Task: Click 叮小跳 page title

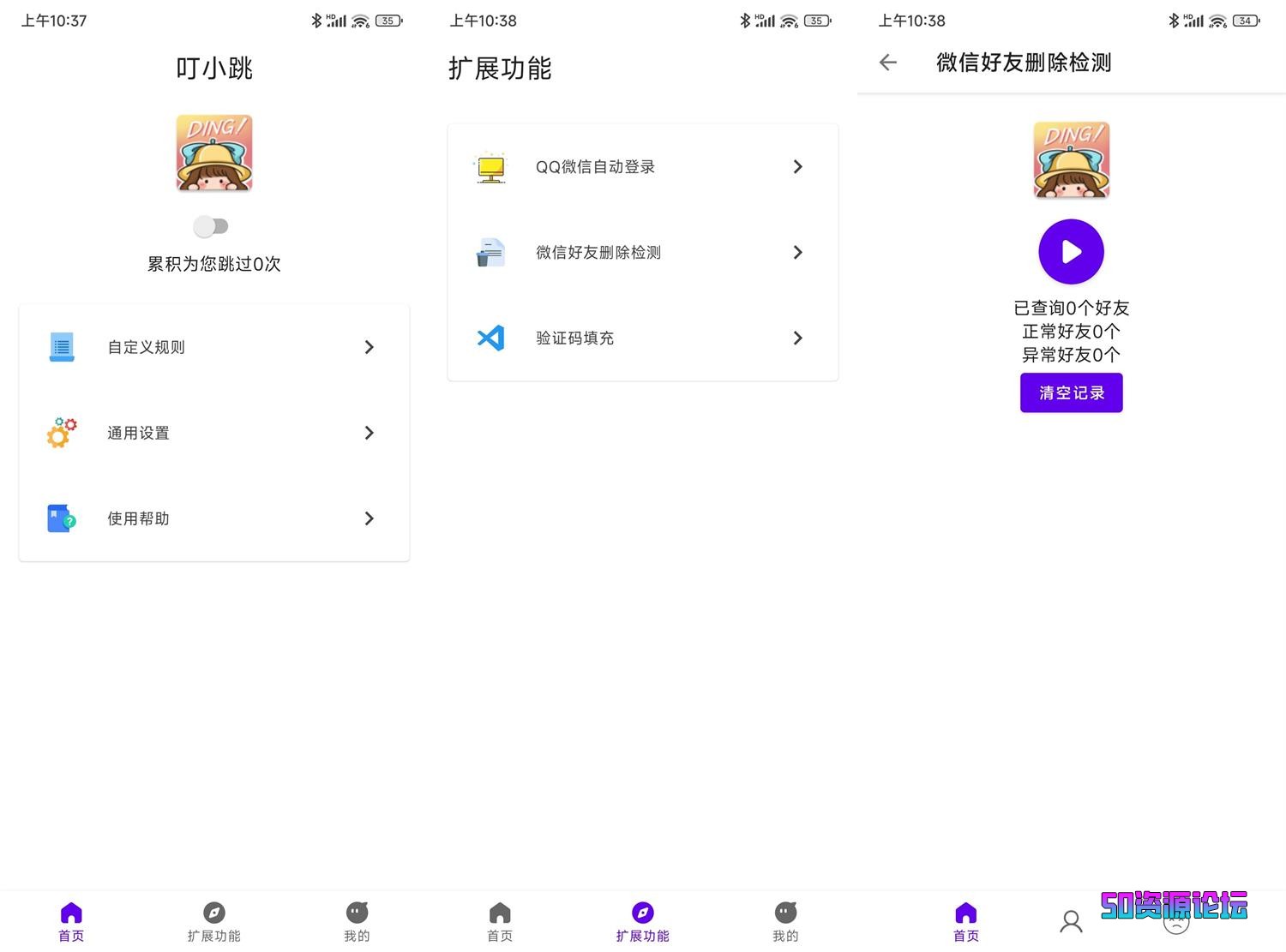Action: (214, 68)
